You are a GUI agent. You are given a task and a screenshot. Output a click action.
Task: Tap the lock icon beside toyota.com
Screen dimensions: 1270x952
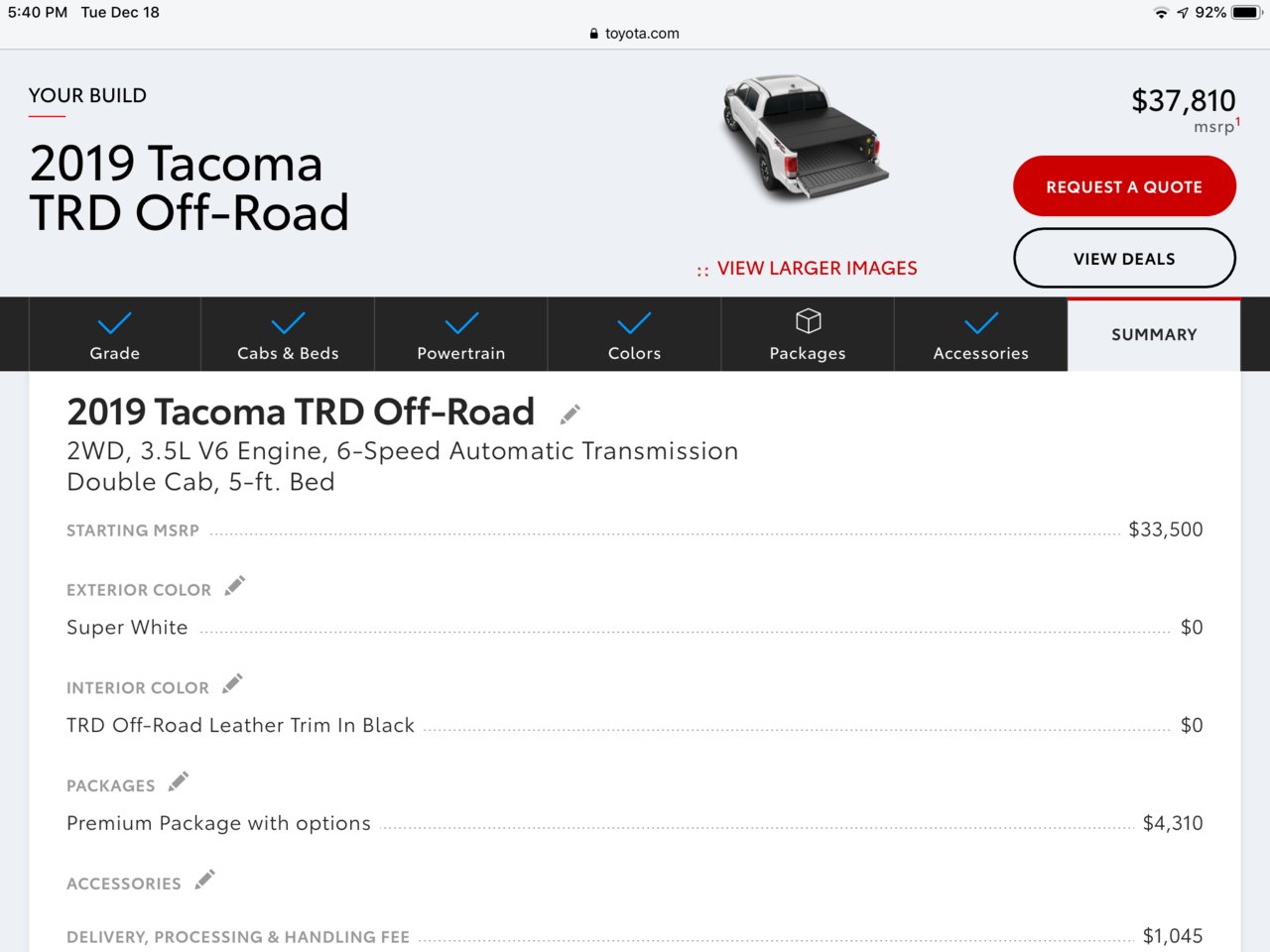593,34
